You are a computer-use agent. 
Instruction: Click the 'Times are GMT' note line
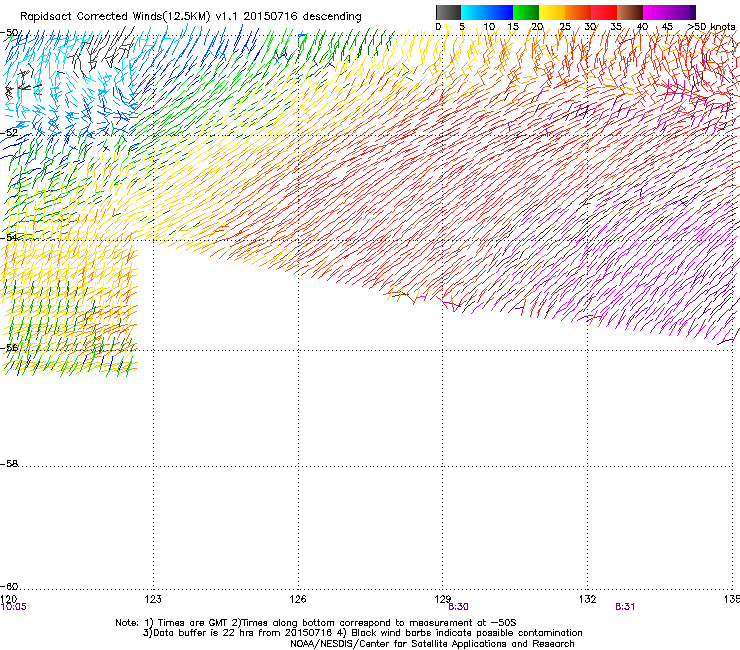pos(316,623)
